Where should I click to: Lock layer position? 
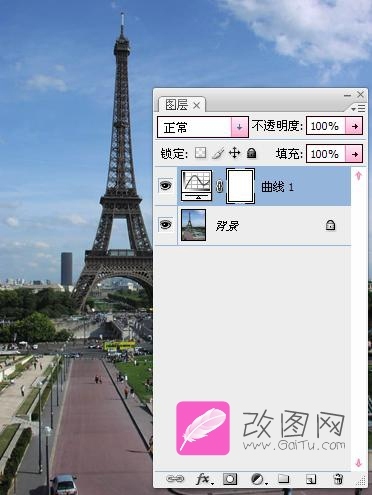pos(235,153)
